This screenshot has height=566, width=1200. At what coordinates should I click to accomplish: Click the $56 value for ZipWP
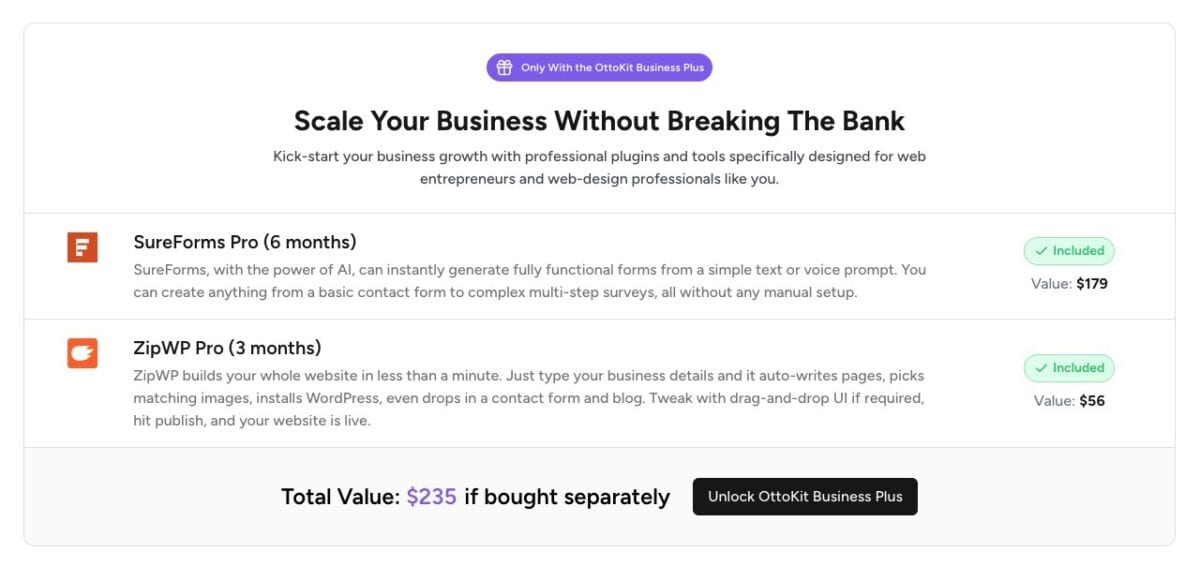(1092, 401)
